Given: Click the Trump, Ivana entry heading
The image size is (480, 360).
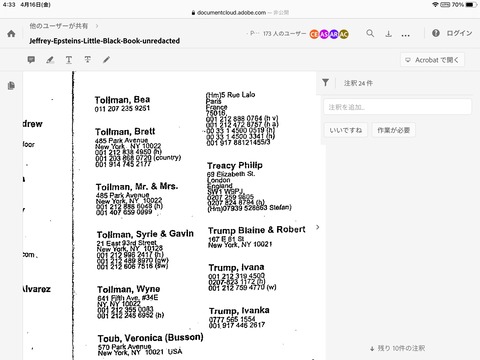Looking at the screenshot, I should pyautogui.click(x=236, y=268).
